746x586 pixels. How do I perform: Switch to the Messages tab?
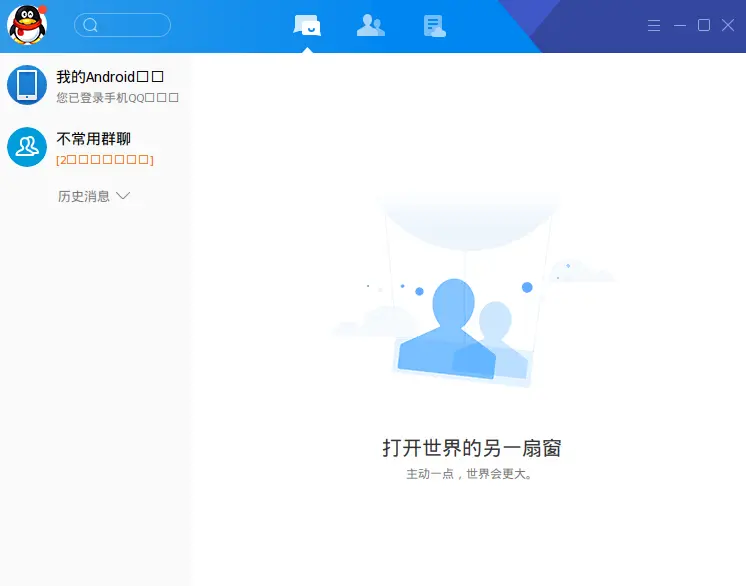coord(307,26)
